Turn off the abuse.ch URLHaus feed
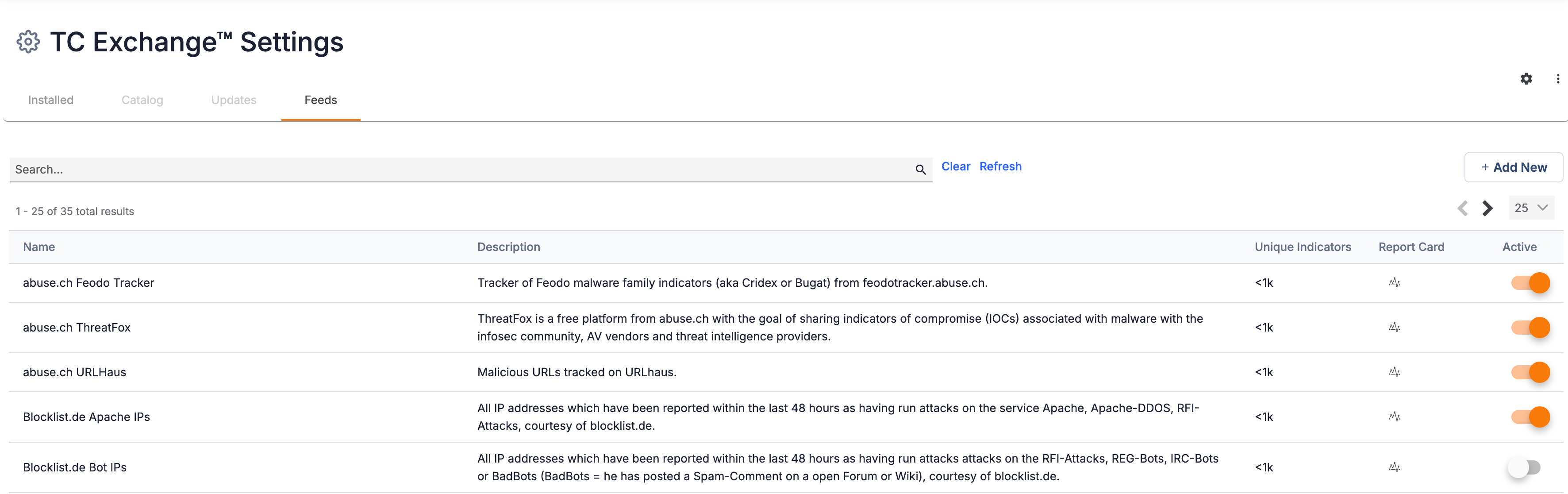The image size is (1568, 494). pos(1530,372)
